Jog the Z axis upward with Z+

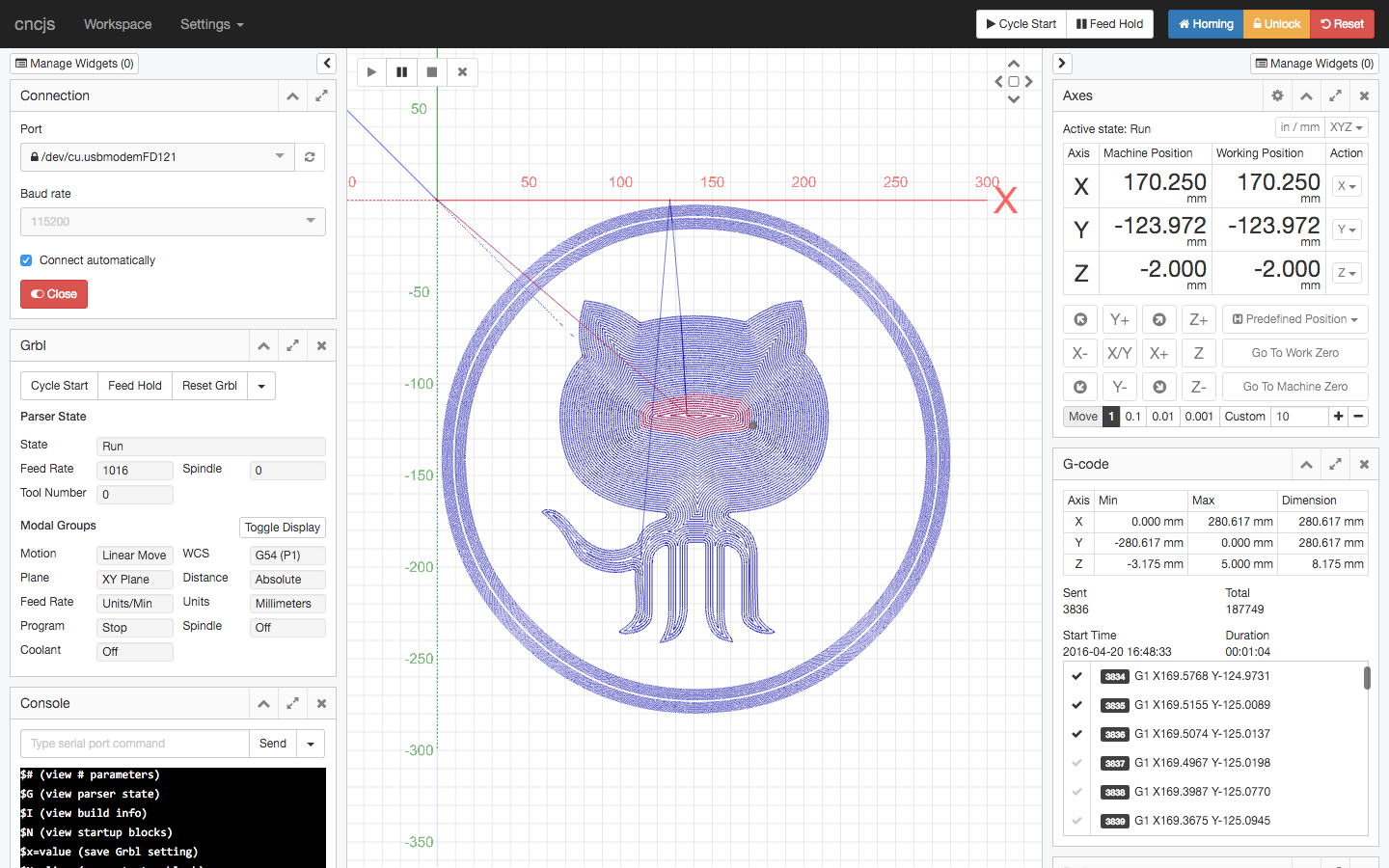pyautogui.click(x=1198, y=319)
